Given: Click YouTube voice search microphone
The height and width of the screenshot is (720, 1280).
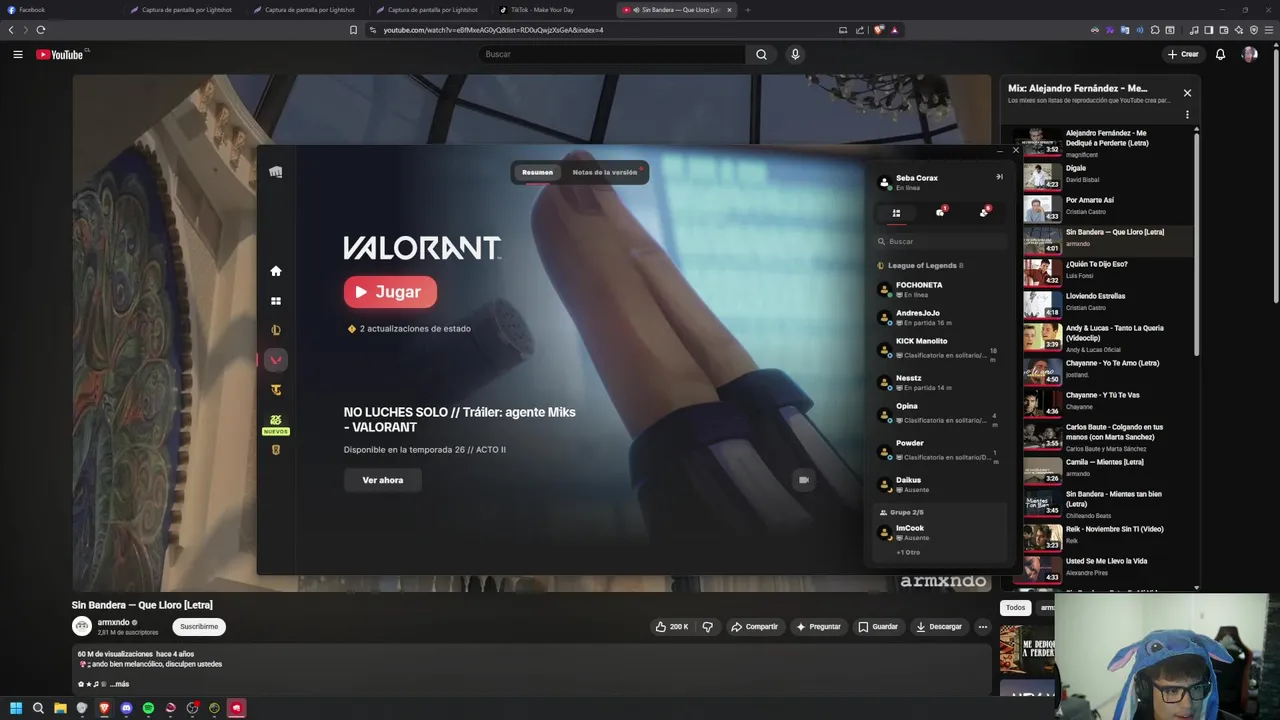Looking at the screenshot, I should (795, 54).
